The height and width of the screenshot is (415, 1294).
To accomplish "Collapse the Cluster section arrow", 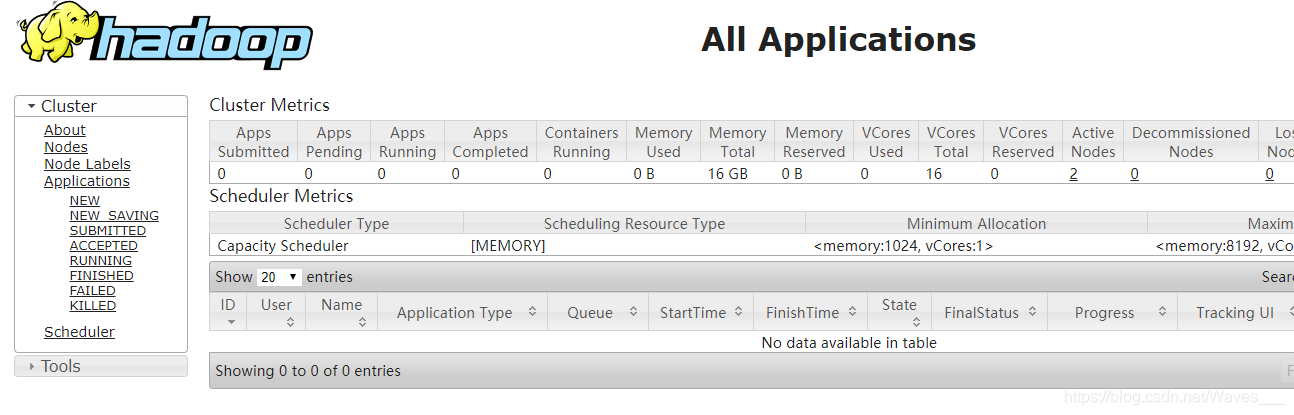I will [32, 106].
